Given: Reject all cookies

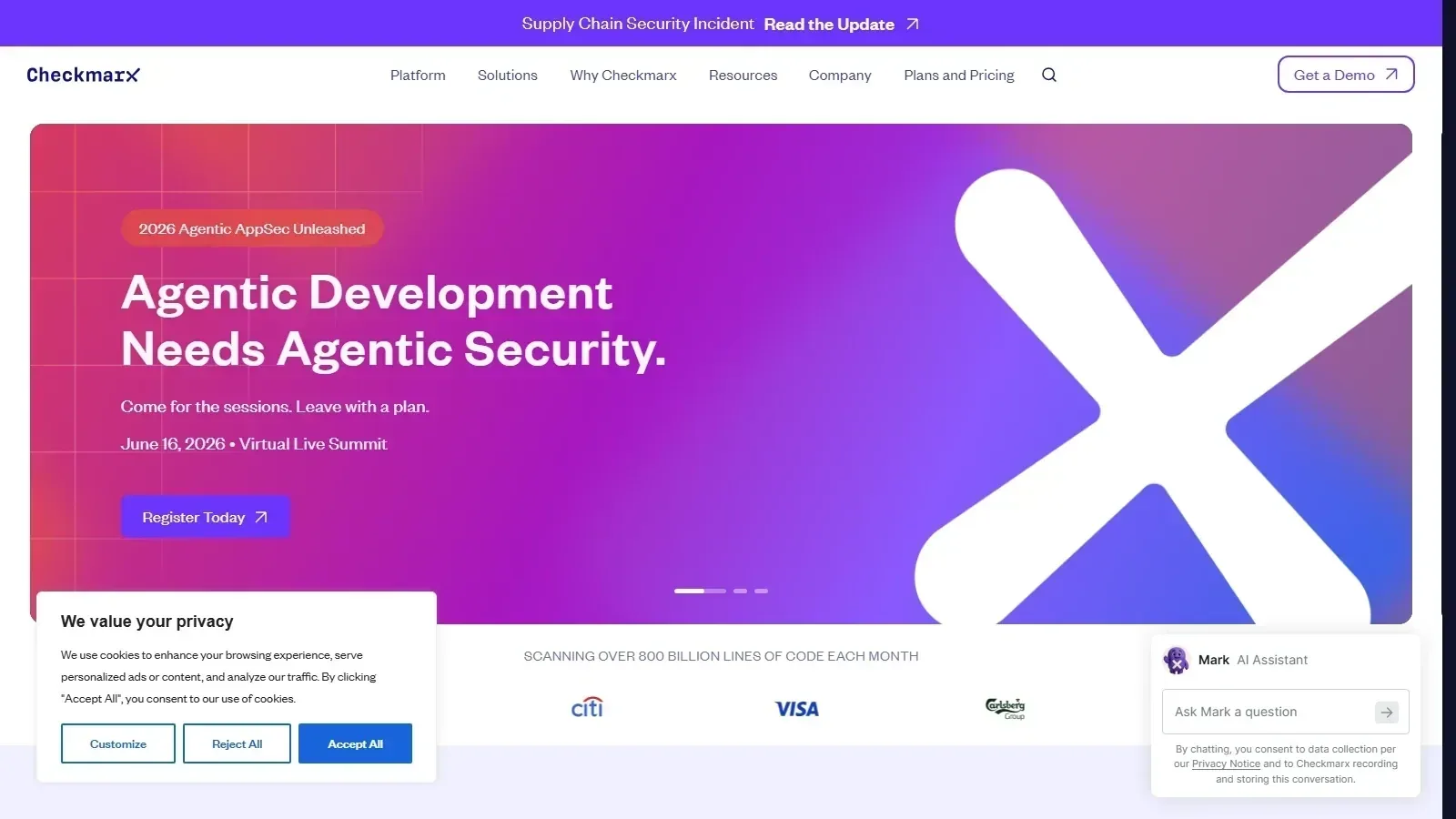Looking at the screenshot, I should [x=237, y=743].
